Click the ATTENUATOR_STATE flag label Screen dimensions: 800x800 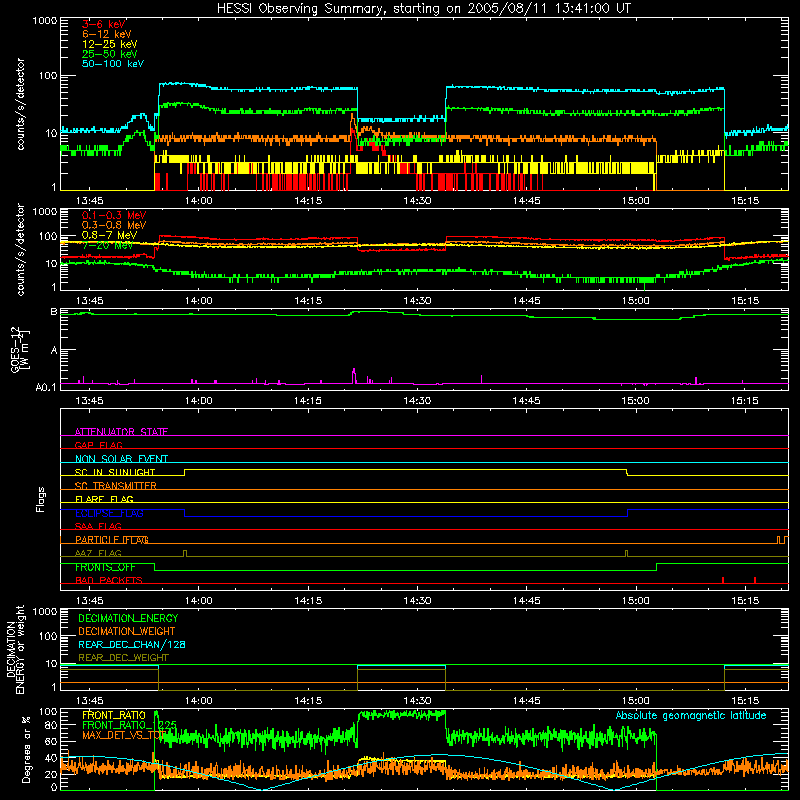pyautogui.click(x=121, y=432)
